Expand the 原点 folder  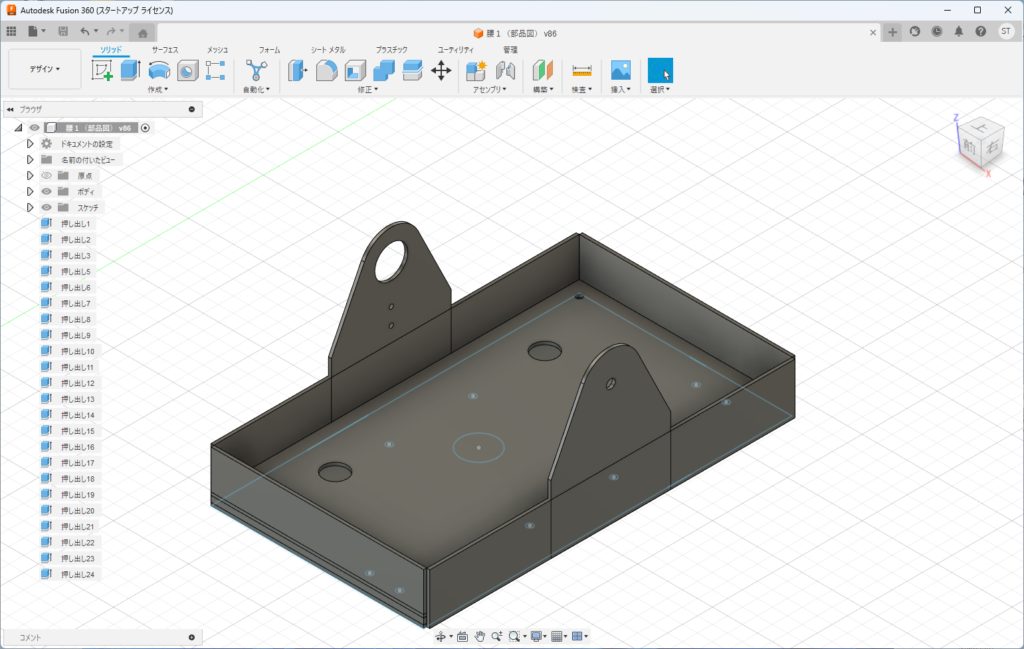29,176
